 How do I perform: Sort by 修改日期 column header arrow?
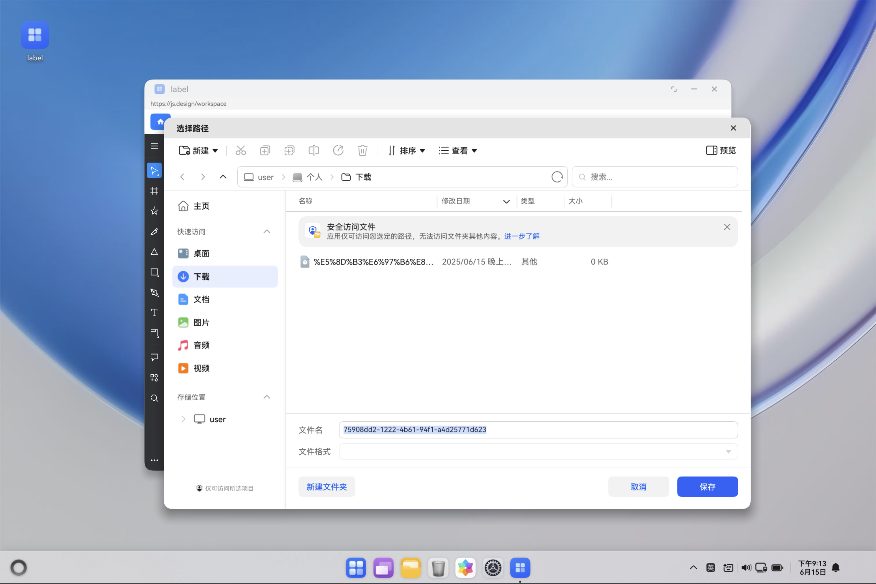point(506,201)
